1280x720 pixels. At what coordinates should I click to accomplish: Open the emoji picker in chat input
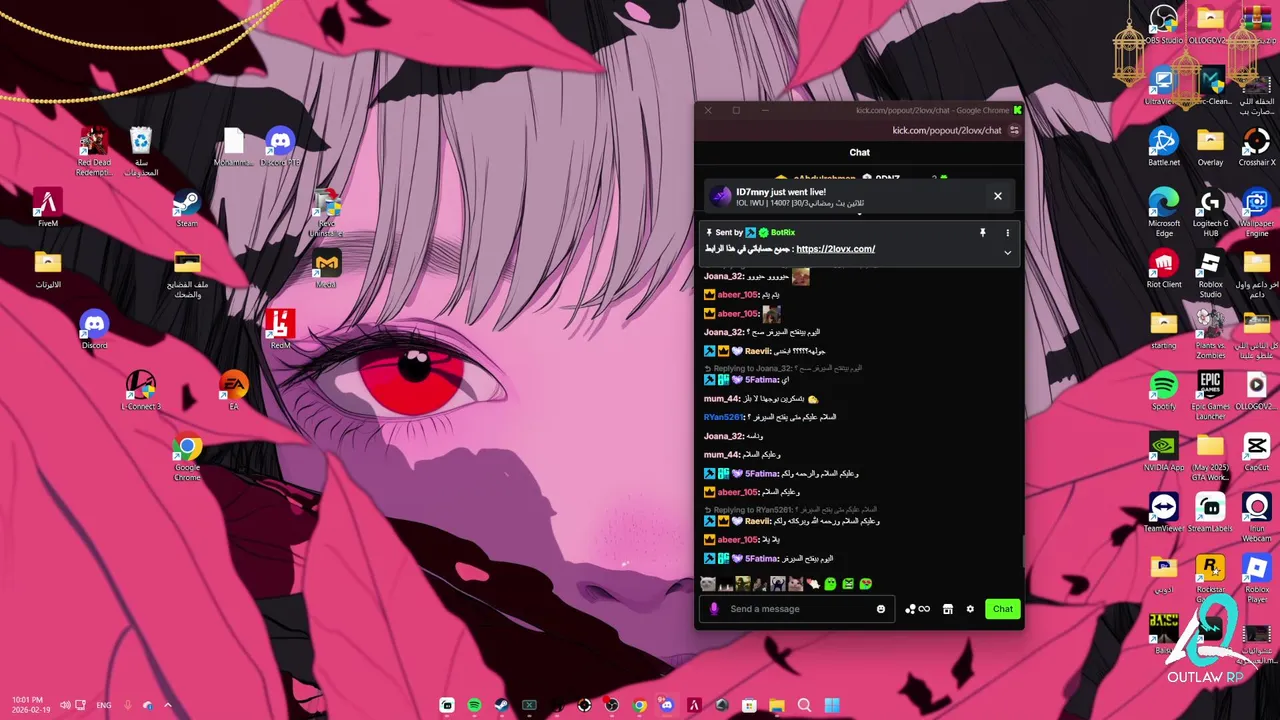[x=881, y=609]
